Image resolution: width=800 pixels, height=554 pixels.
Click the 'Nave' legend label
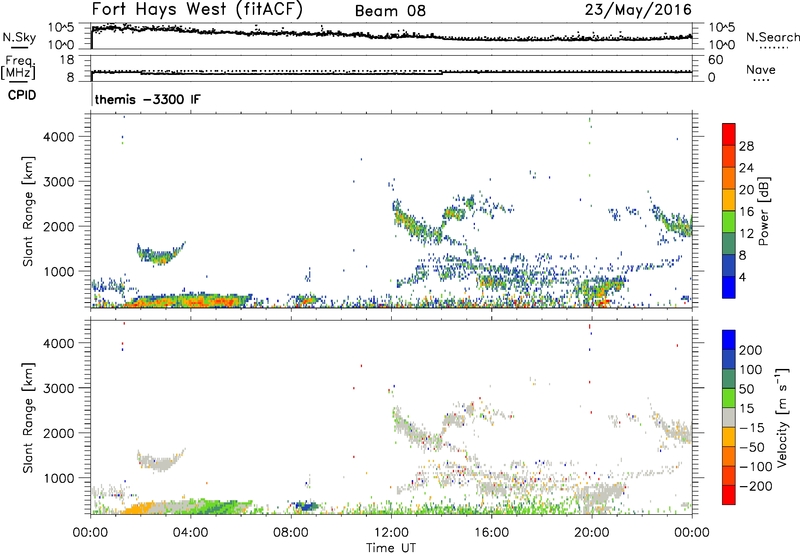(761, 69)
